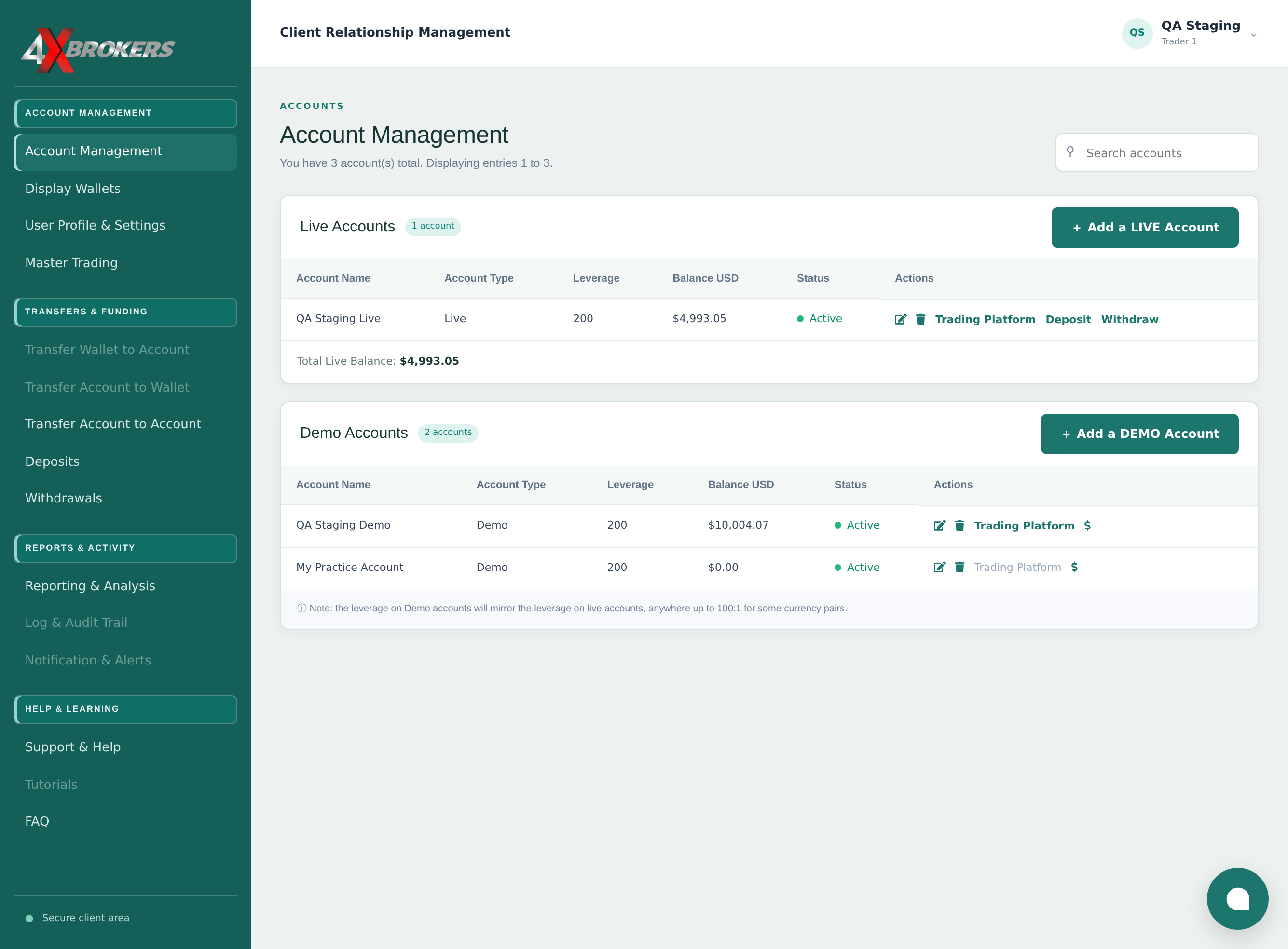Click Withdraw for QA Staging Live
The image size is (1288, 949).
click(1129, 319)
